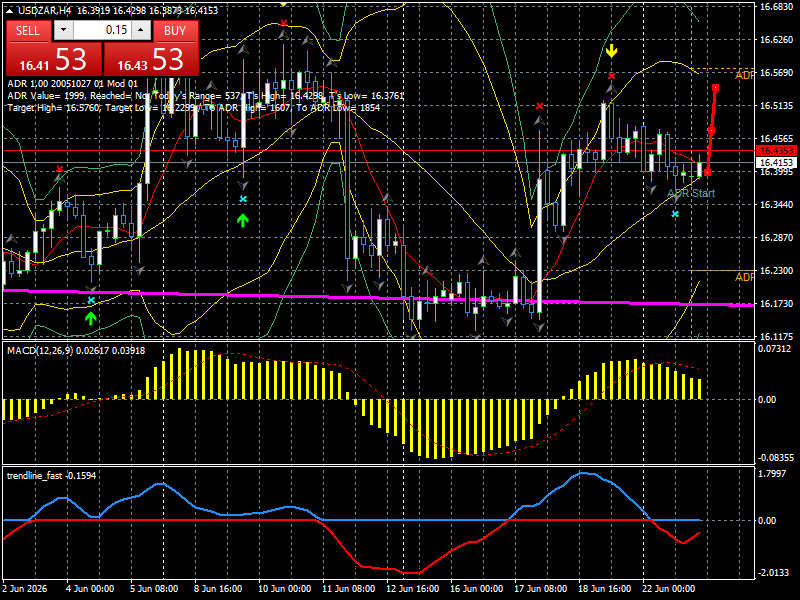Click the upper orange ADR level label

[x=744, y=76]
